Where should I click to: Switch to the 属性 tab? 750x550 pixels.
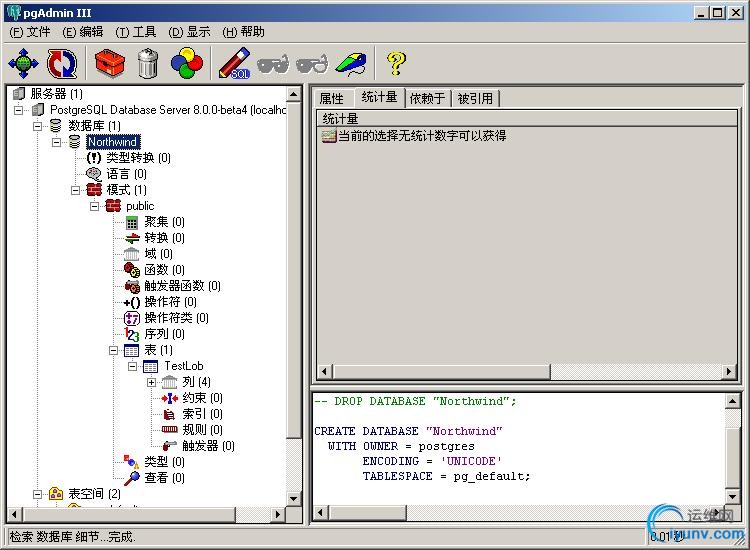click(331, 99)
